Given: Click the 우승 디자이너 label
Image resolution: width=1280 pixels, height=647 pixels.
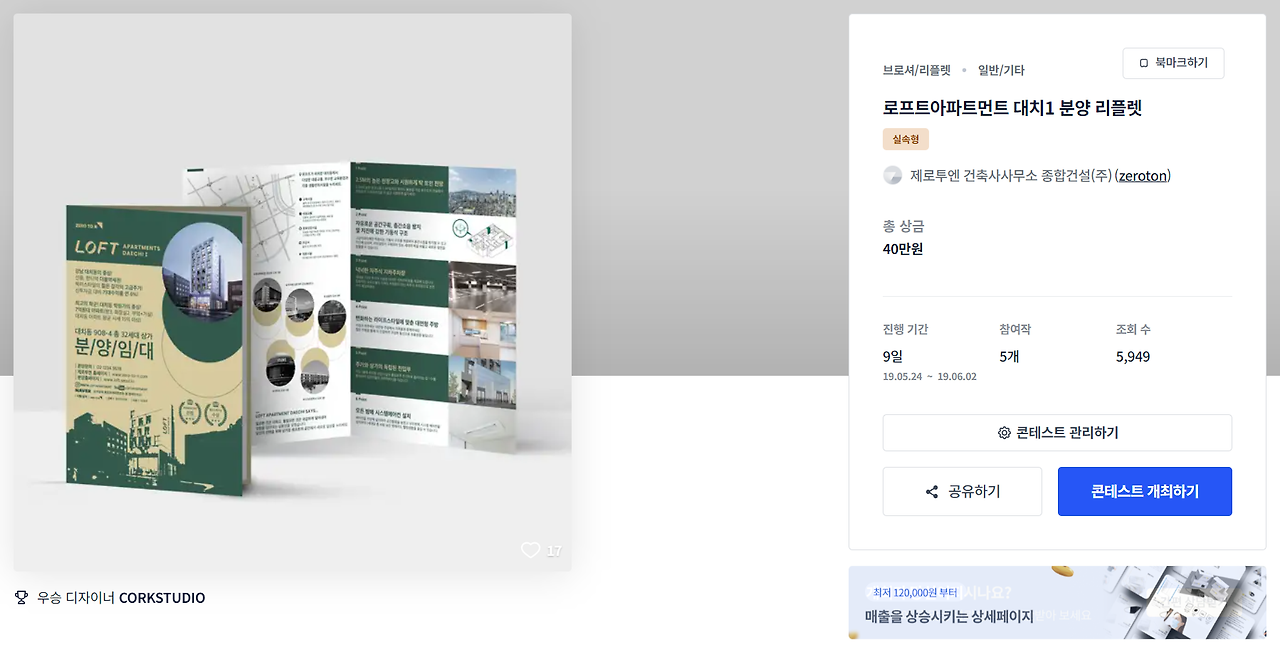Looking at the screenshot, I should [x=76, y=598].
